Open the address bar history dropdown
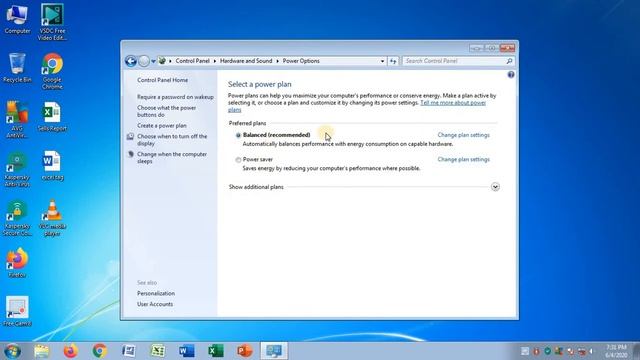 382,61
